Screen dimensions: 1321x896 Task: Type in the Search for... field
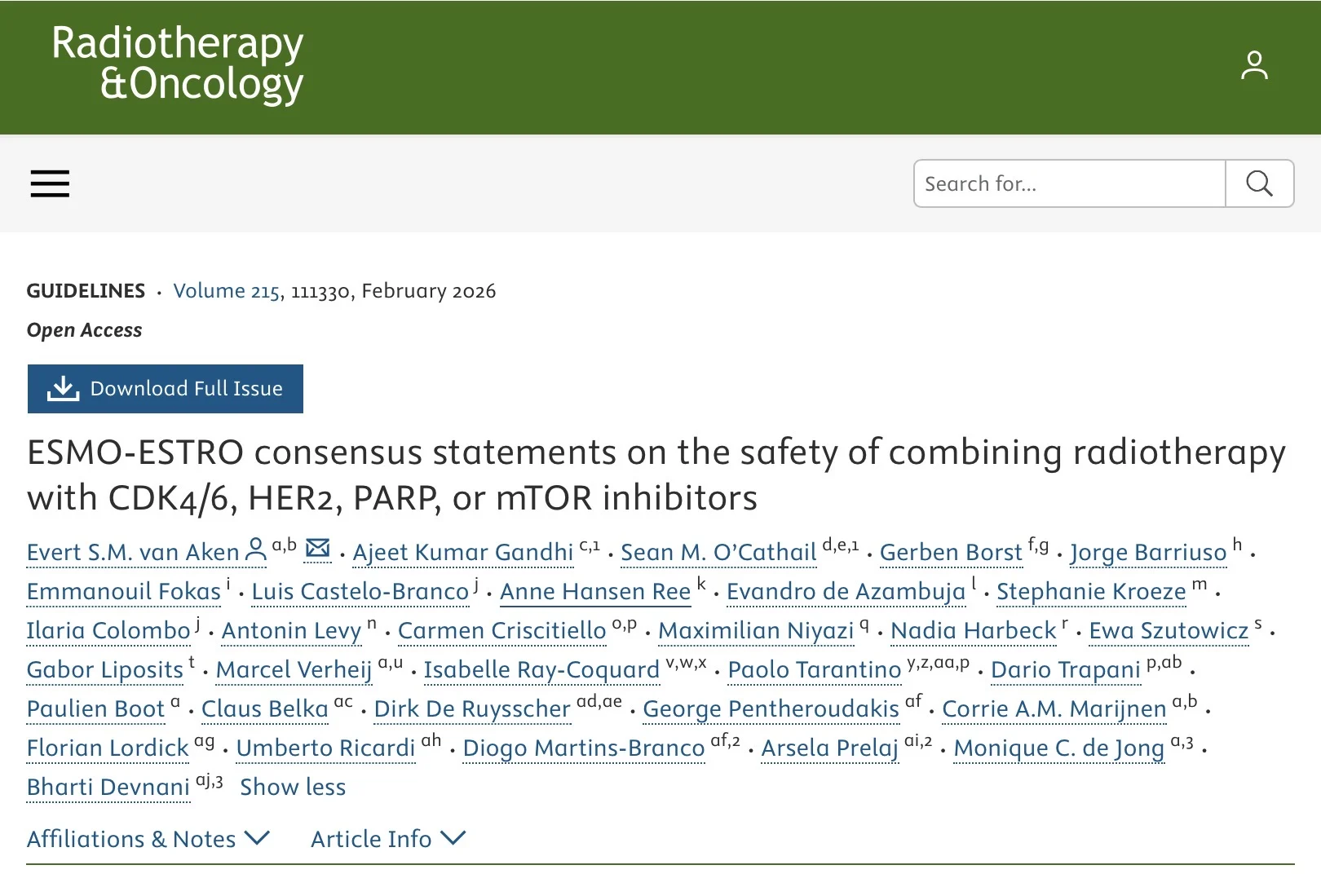click(x=1069, y=183)
